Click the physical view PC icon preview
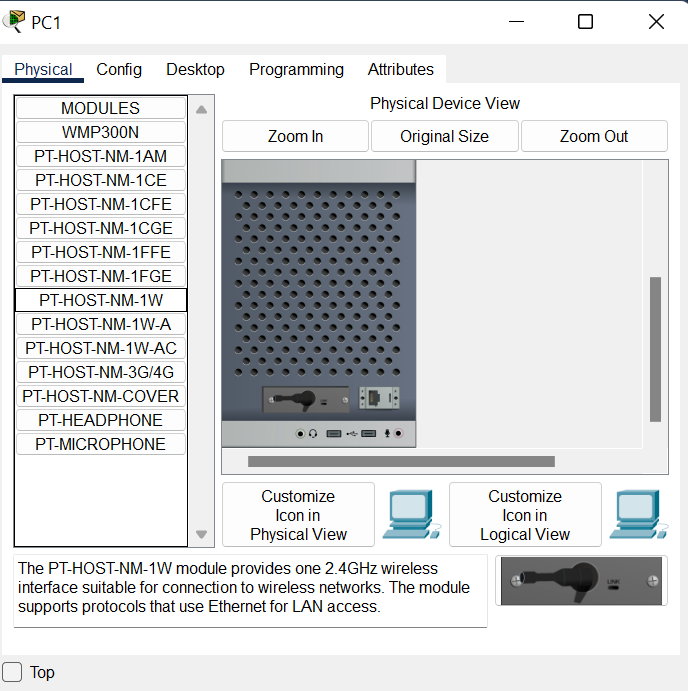Image resolution: width=688 pixels, height=691 pixels. 412,514
